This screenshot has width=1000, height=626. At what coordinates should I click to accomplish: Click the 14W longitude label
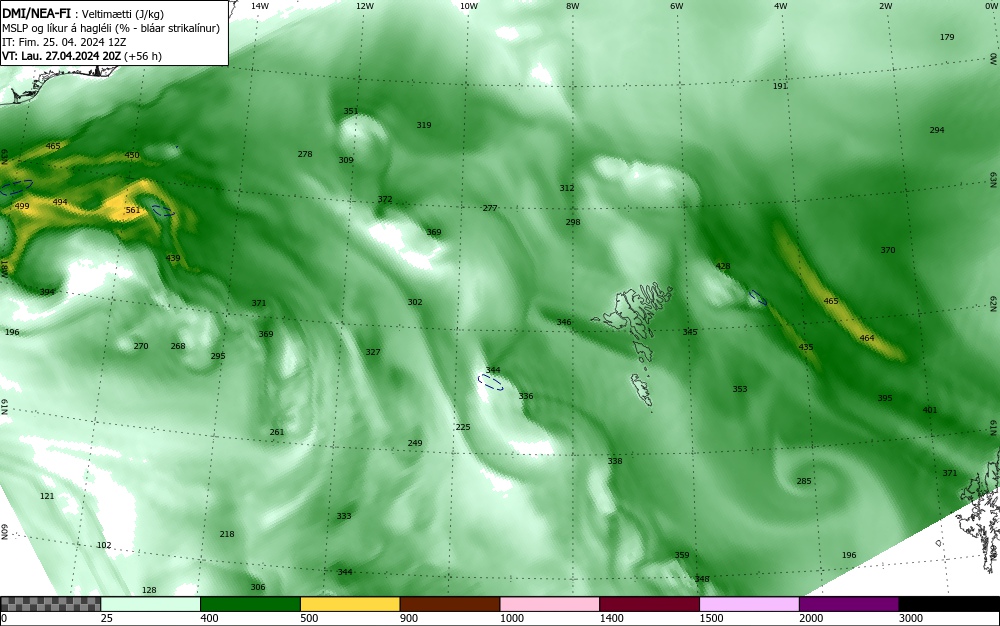point(260,6)
